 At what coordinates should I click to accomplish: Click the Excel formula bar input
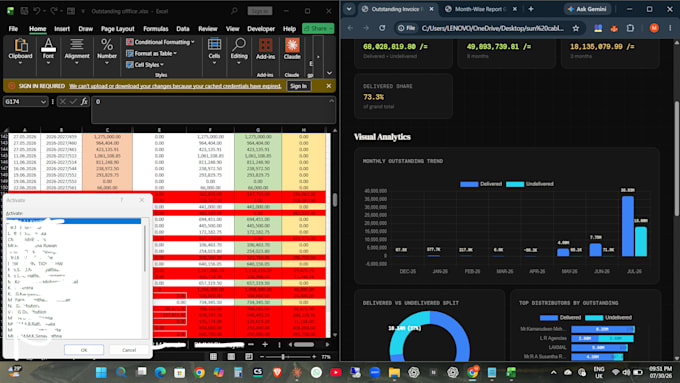coord(212,110)
